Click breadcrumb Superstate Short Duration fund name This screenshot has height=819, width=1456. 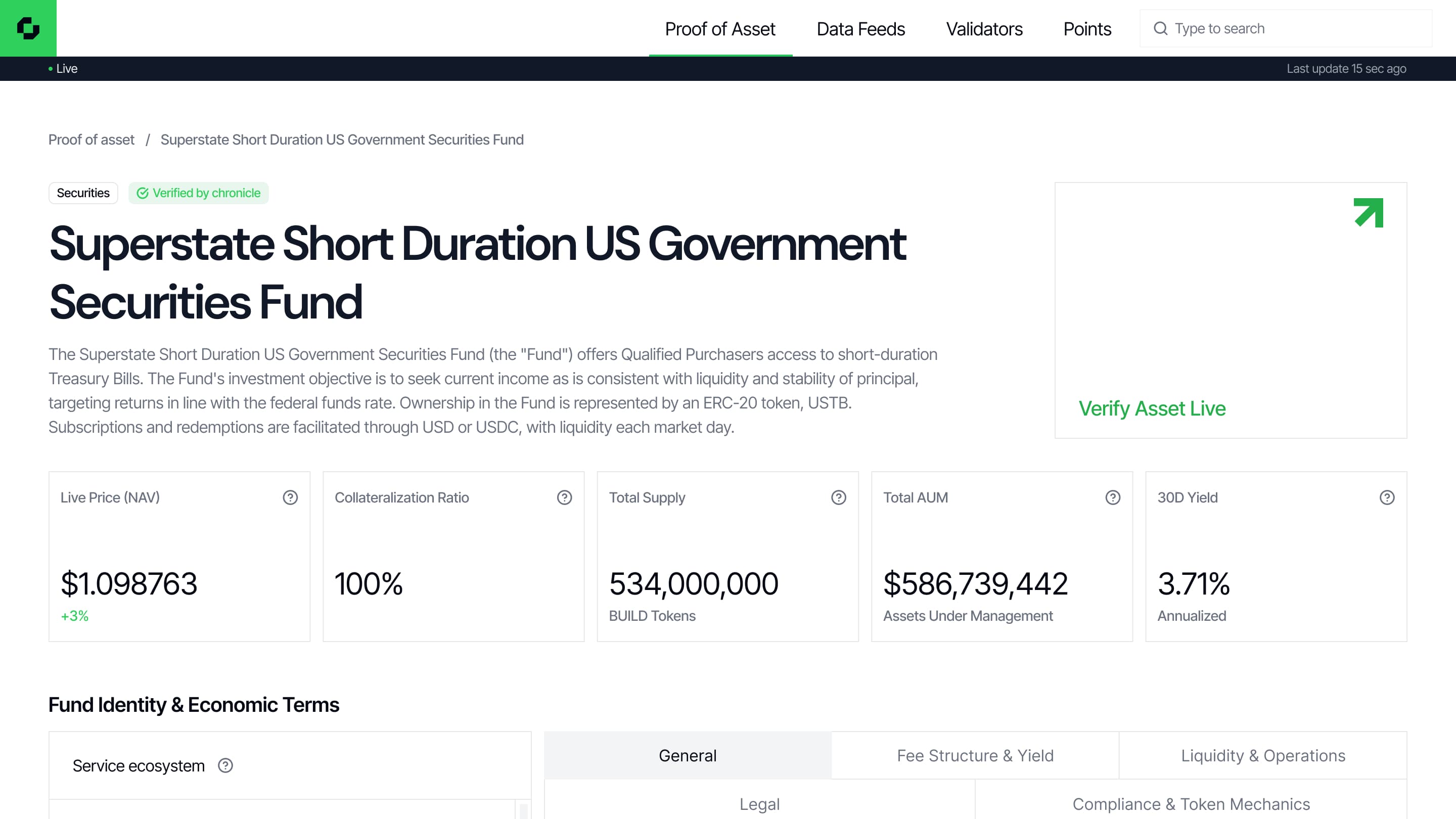pos(342,140)
